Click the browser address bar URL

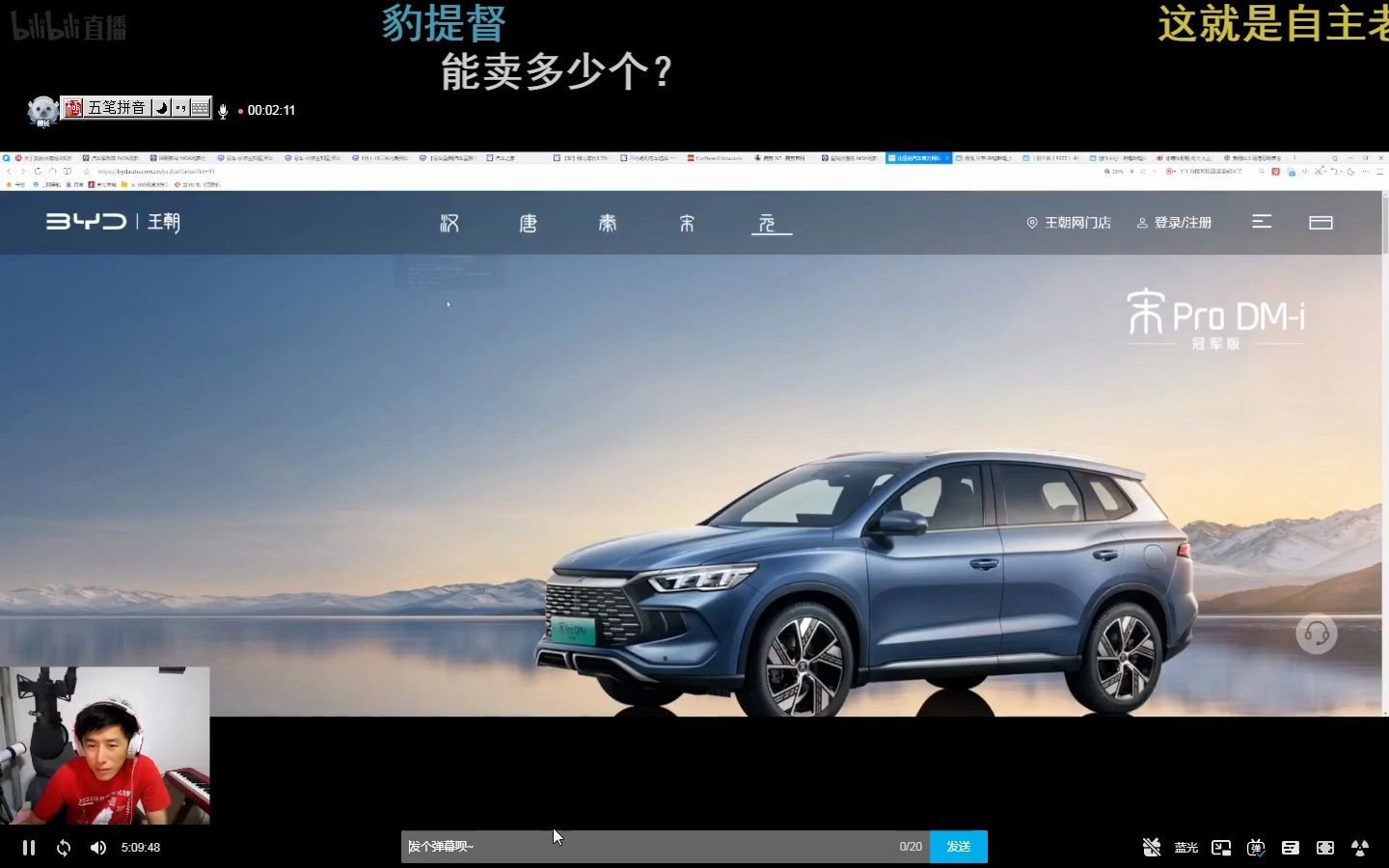155,172
